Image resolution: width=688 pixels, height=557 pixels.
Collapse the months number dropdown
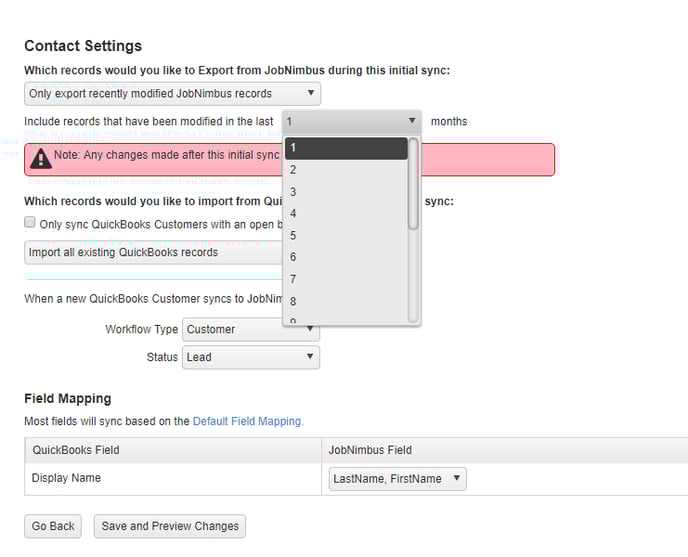[x=352, y=122]
